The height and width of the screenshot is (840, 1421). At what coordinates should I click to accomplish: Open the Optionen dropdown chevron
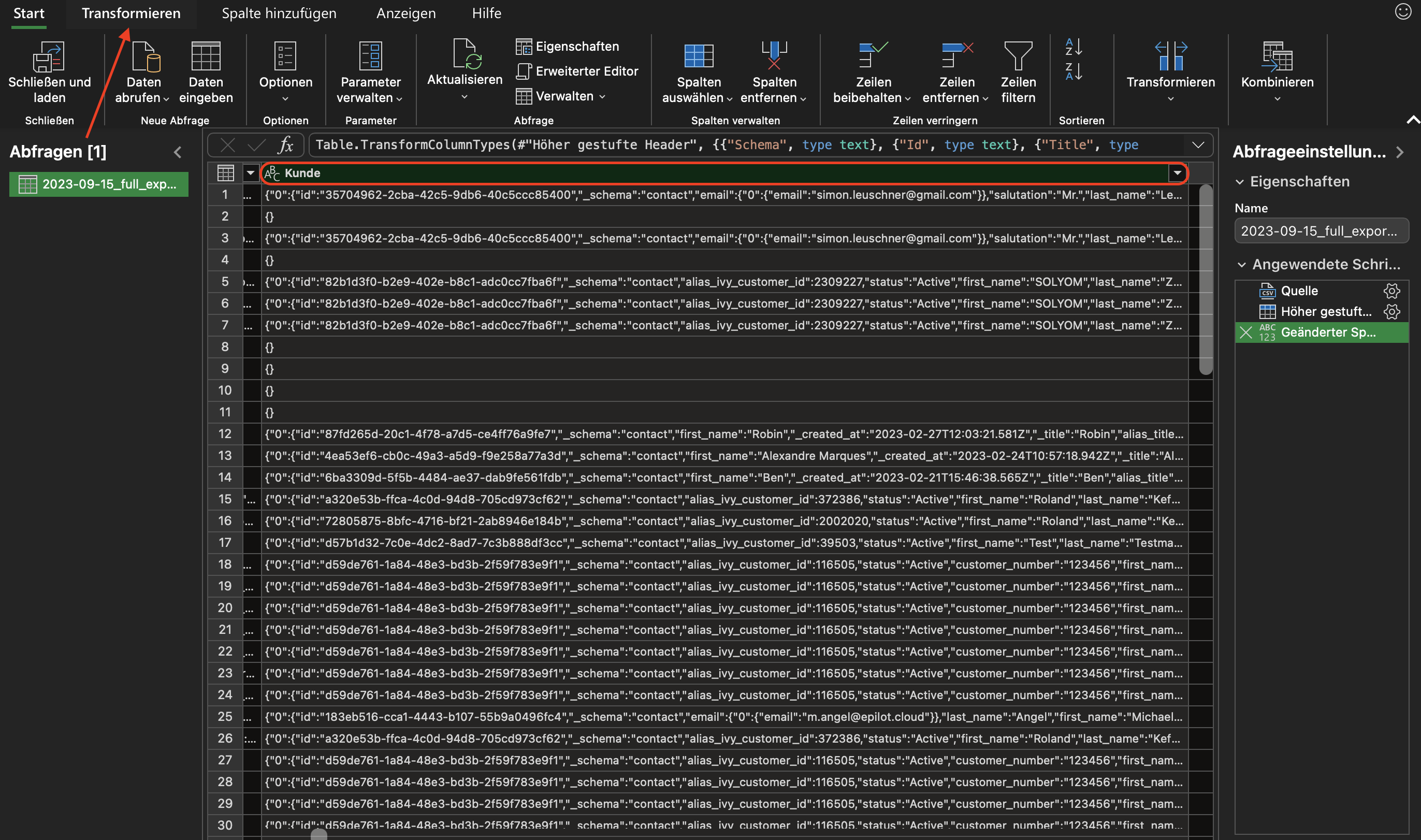[285, 99]
